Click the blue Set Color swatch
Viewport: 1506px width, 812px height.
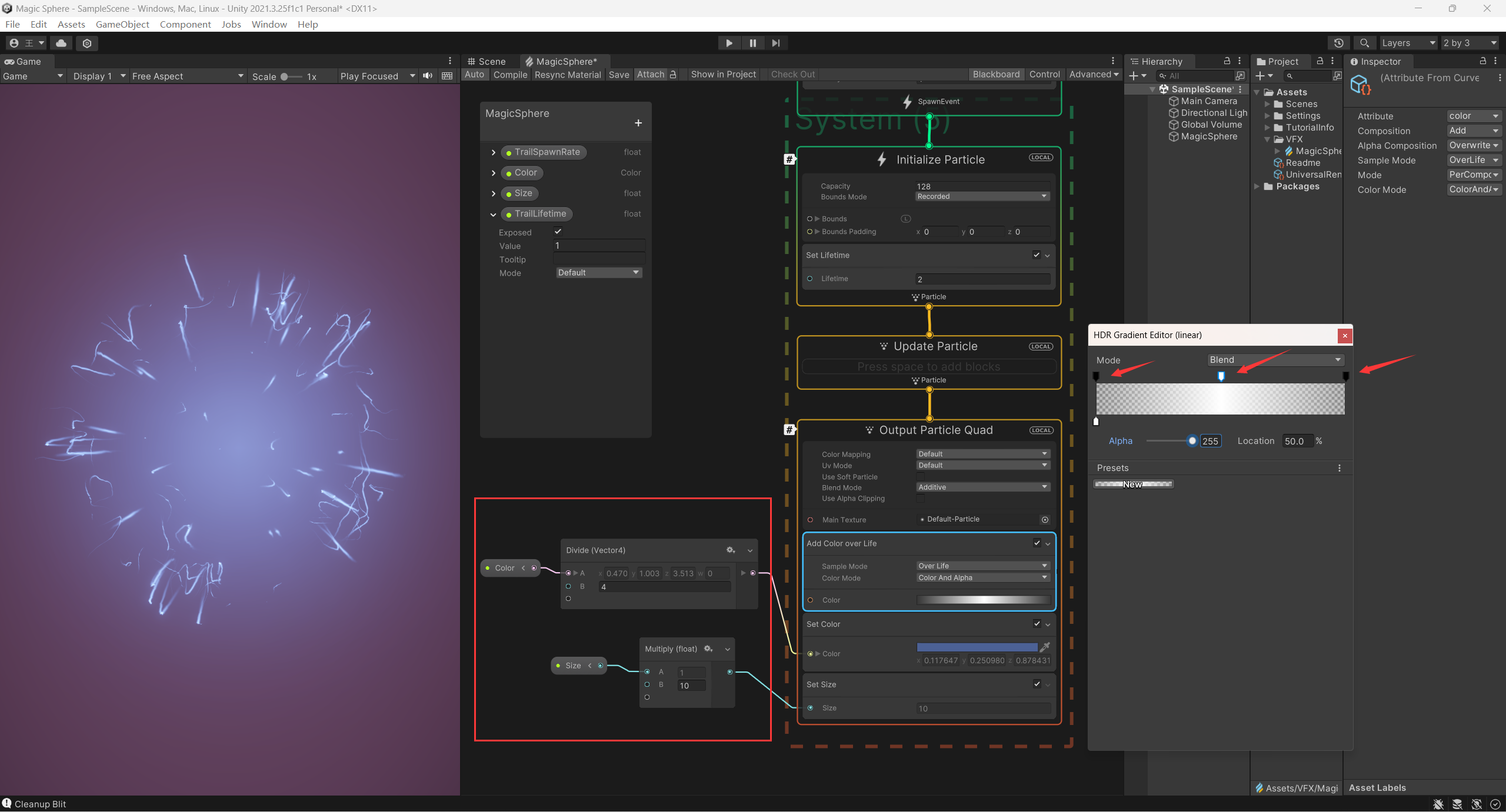977,647
